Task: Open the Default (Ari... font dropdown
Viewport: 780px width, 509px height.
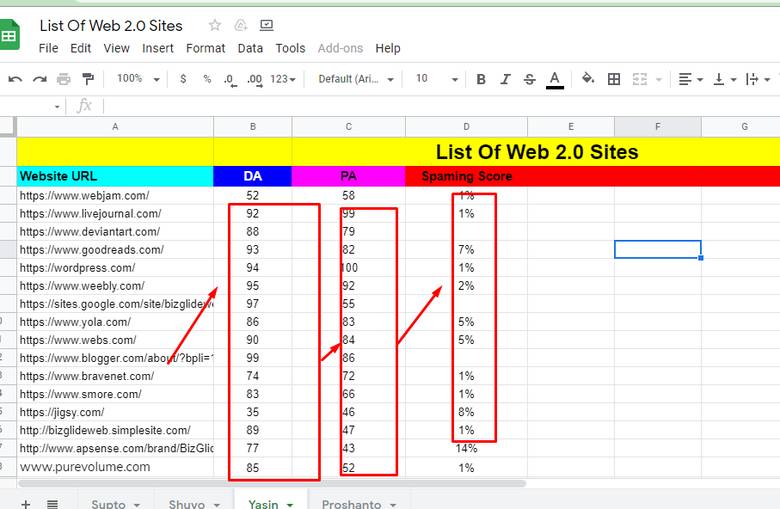Action: tap(356, 79)
